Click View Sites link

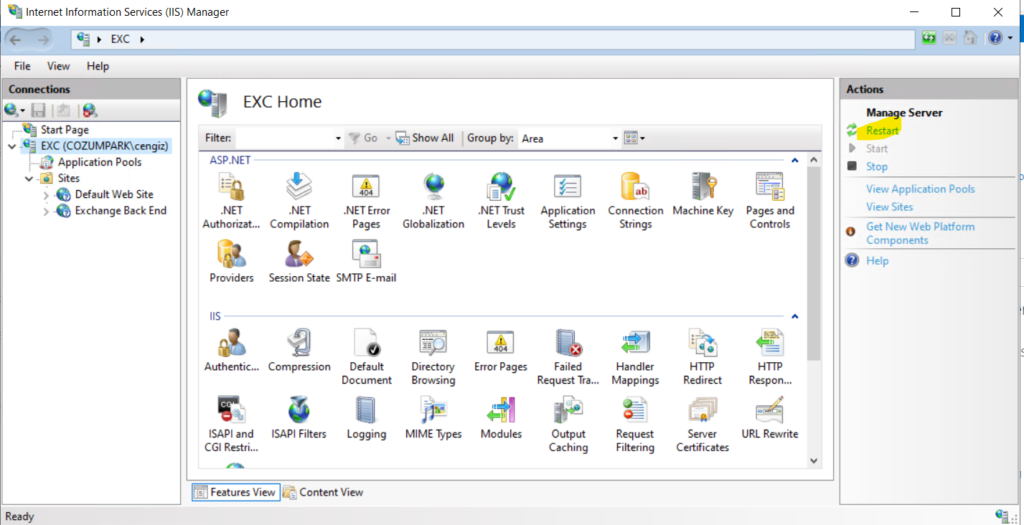pos(889,207)
